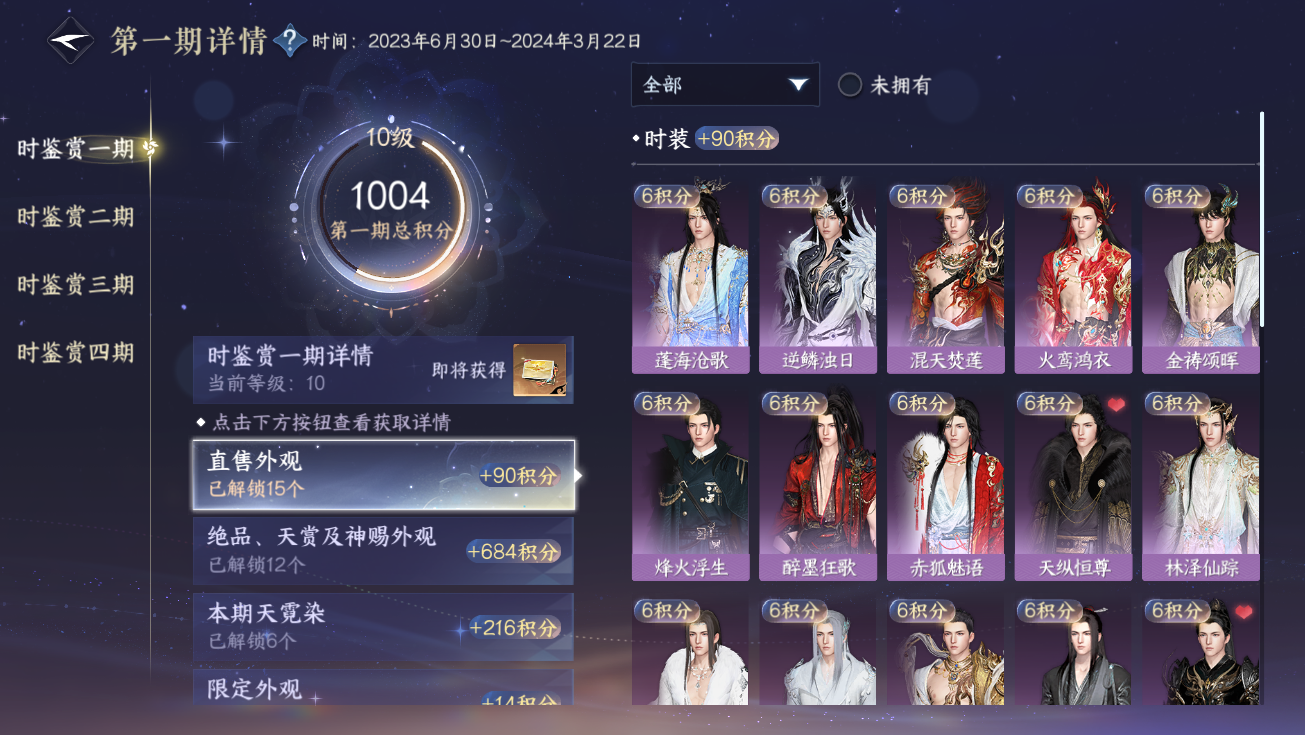
Task: Toggle the 未拥有 filter radio button
Action: click(850, 85)
